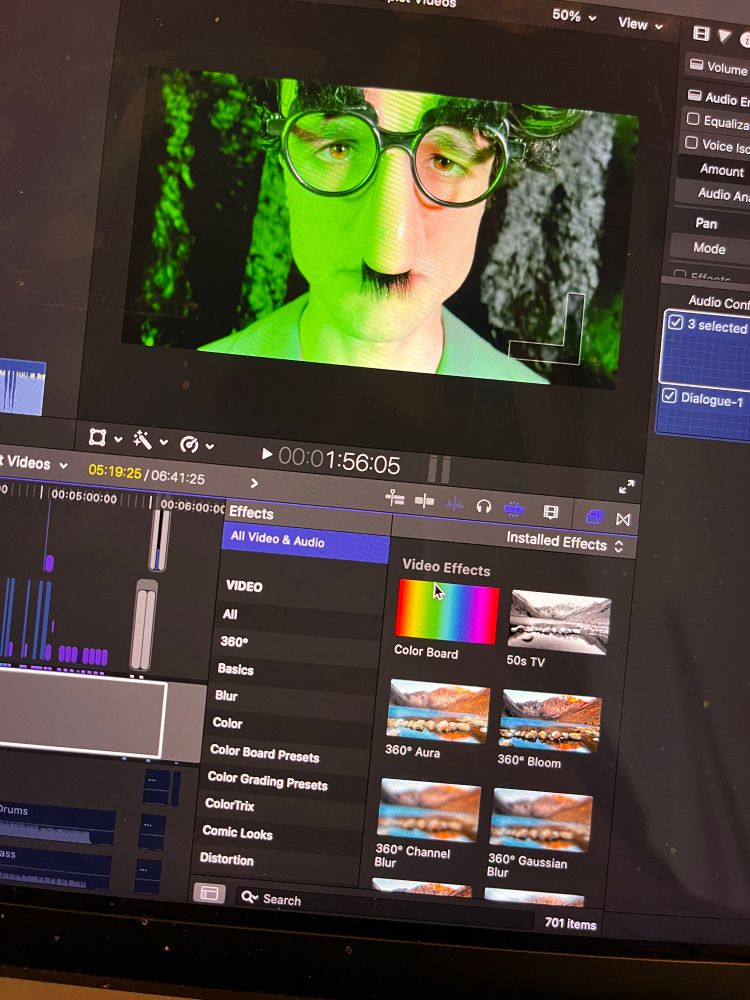Enter full-screen viewer with diagonal arrows icon
The height and width of the screenshot is (1000, 750).
click(627, 487)
